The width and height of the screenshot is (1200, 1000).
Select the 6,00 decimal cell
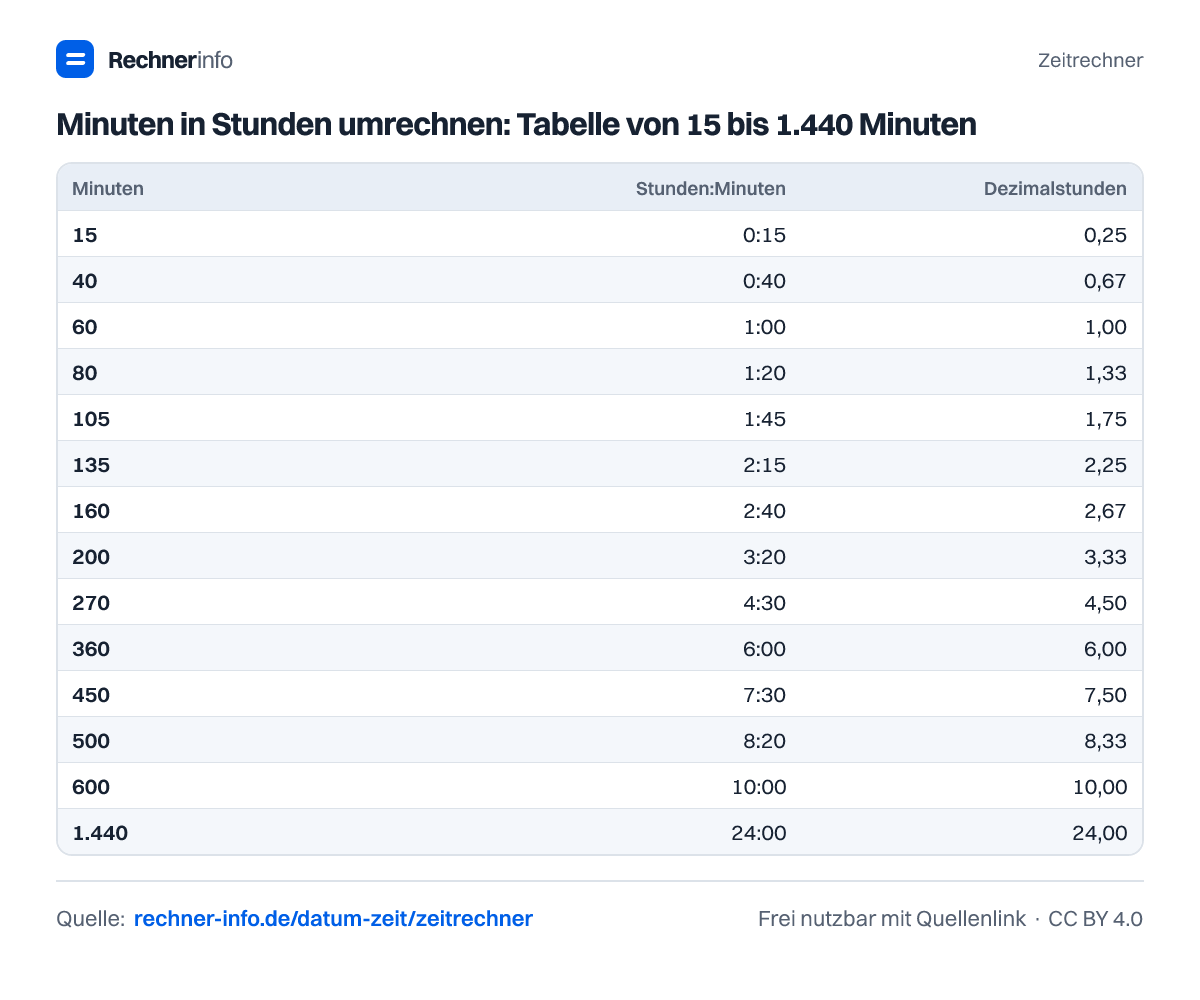[x=1105, y=649]
